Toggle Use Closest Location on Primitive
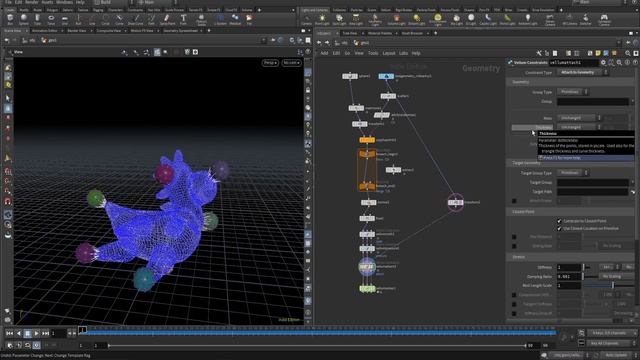The height and width of the screenshot is (360, 640). point(559,228)
